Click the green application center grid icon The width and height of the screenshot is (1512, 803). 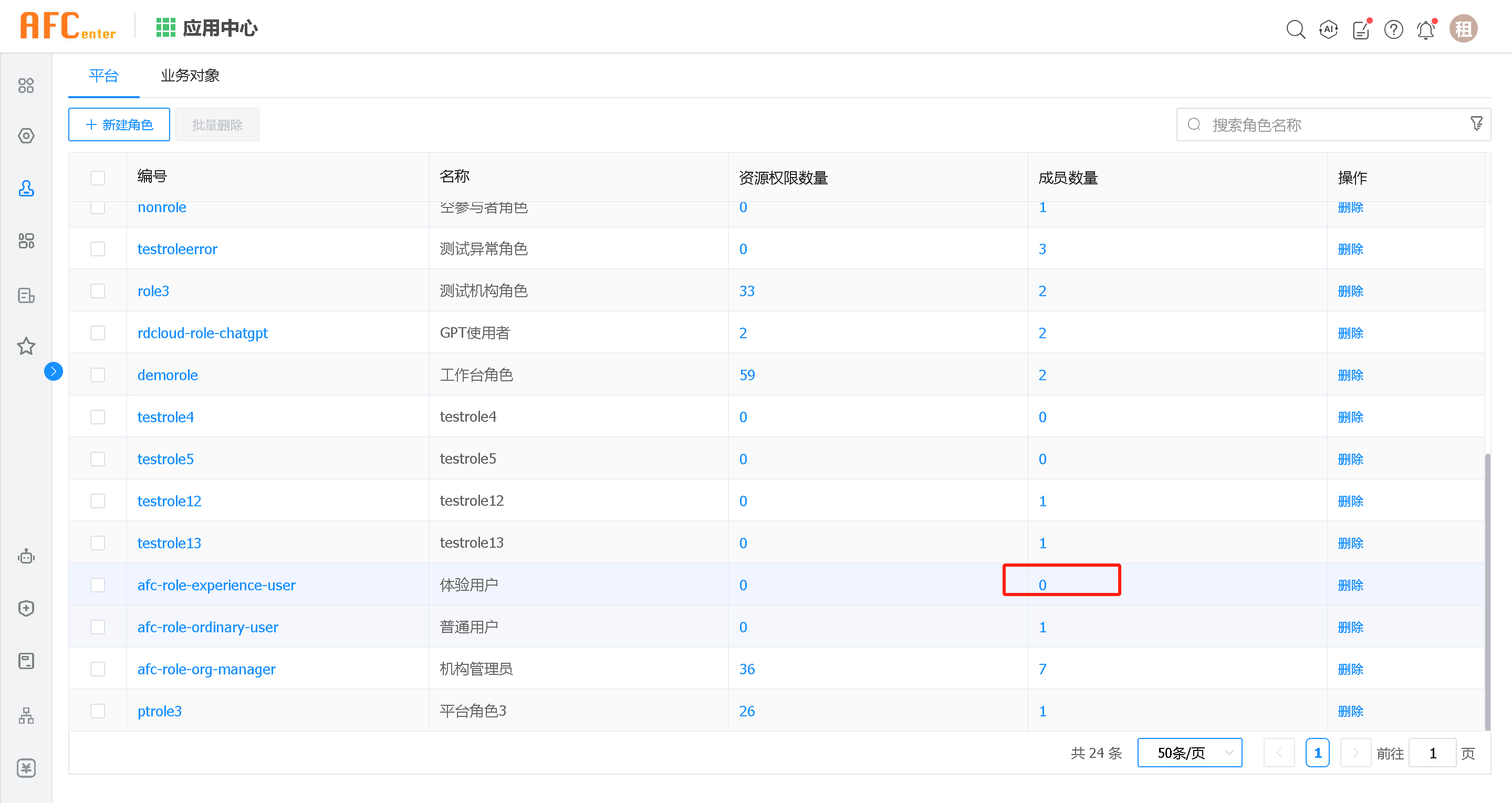coord(165,28)
